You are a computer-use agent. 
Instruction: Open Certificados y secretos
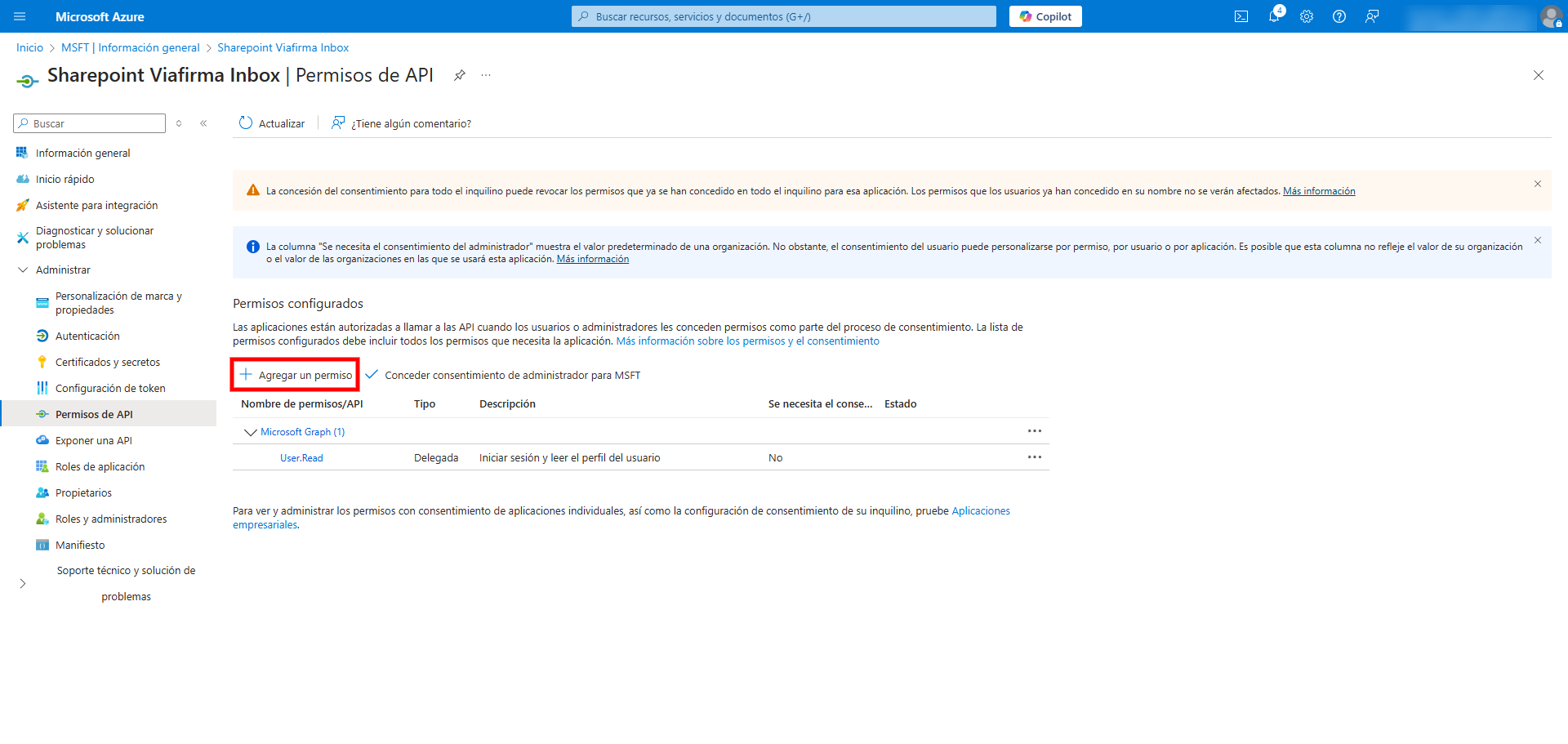click(x=108, y=362)
